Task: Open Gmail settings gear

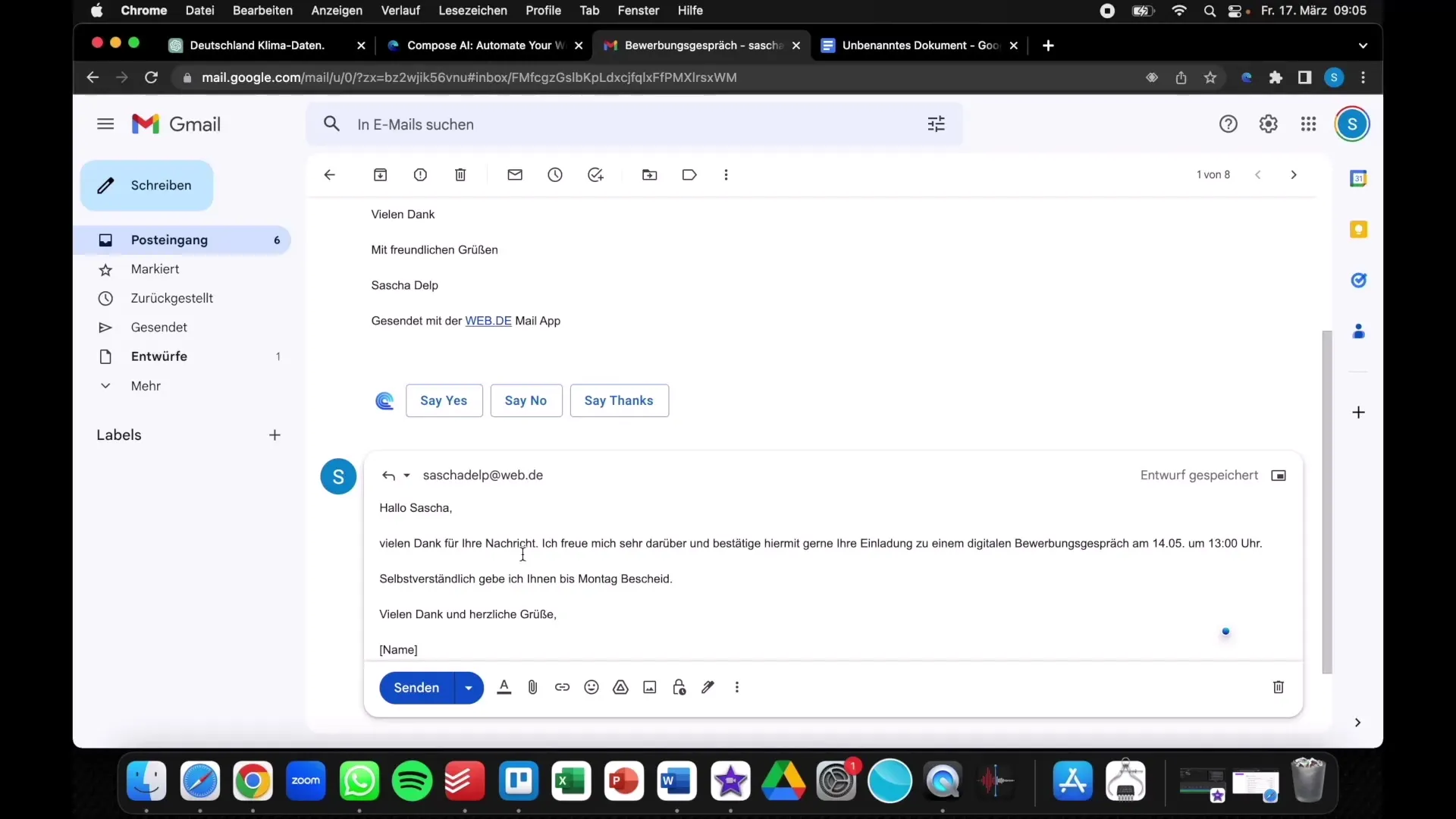Action: pos(1269,124)
